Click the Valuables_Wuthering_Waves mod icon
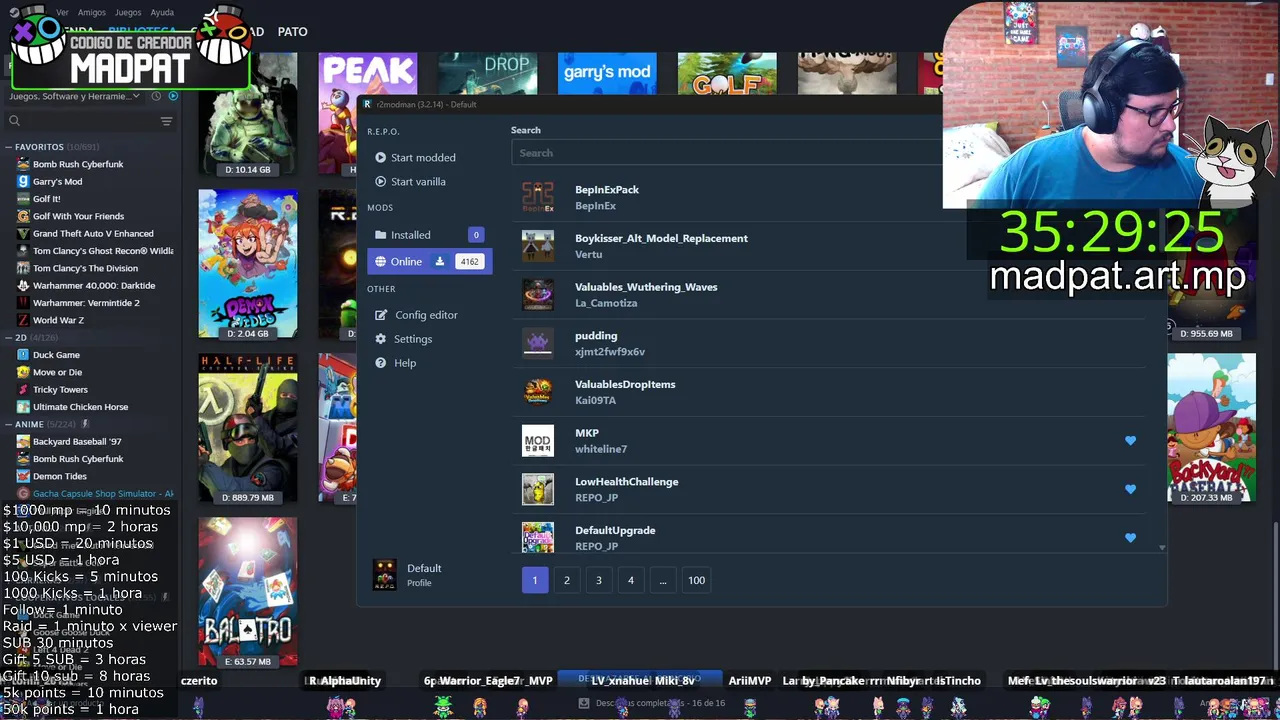This screenshot has width=1280, height=720. (x=538, y=295)
